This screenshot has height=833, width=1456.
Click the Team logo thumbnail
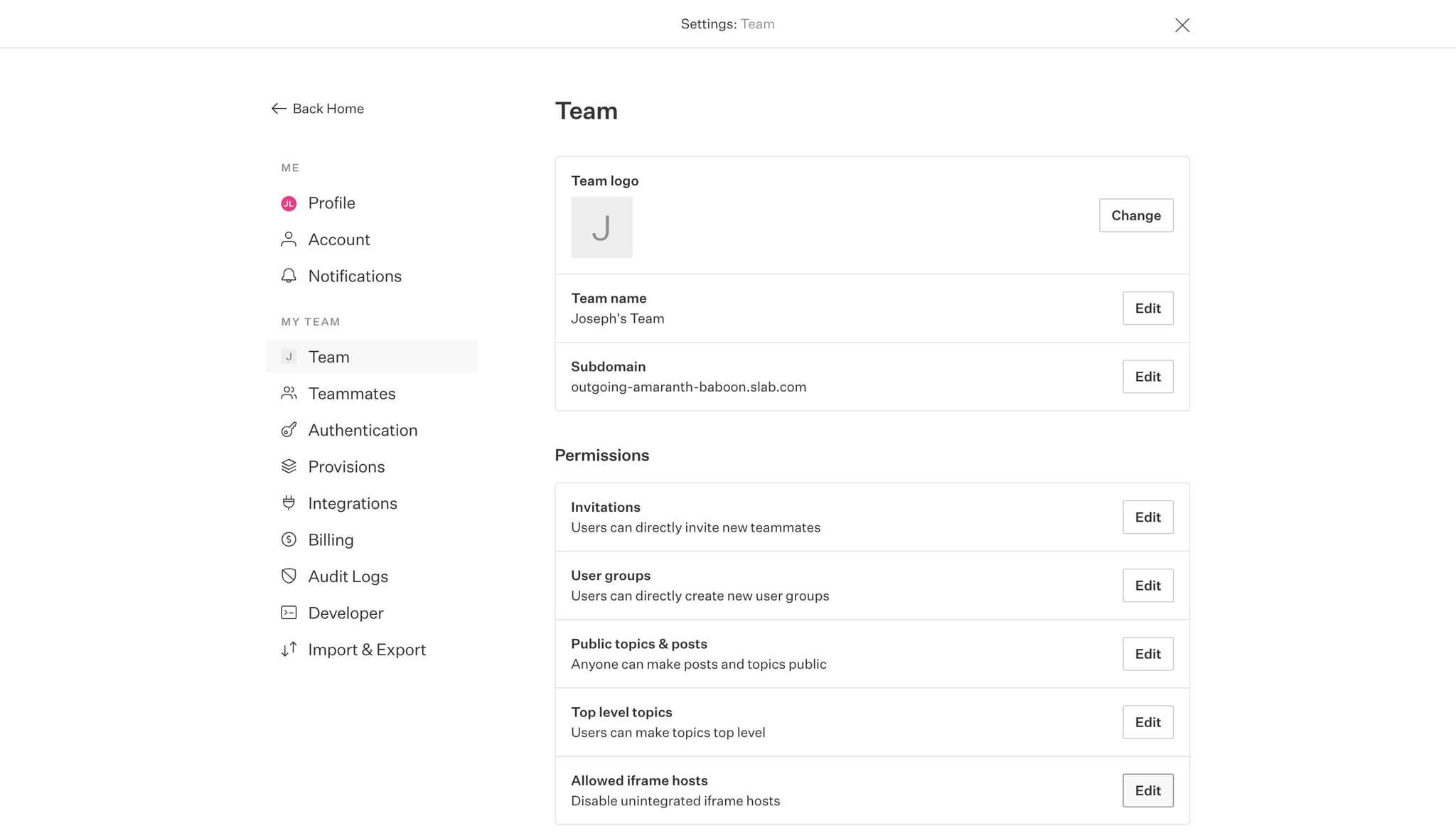tap(601, 227)
